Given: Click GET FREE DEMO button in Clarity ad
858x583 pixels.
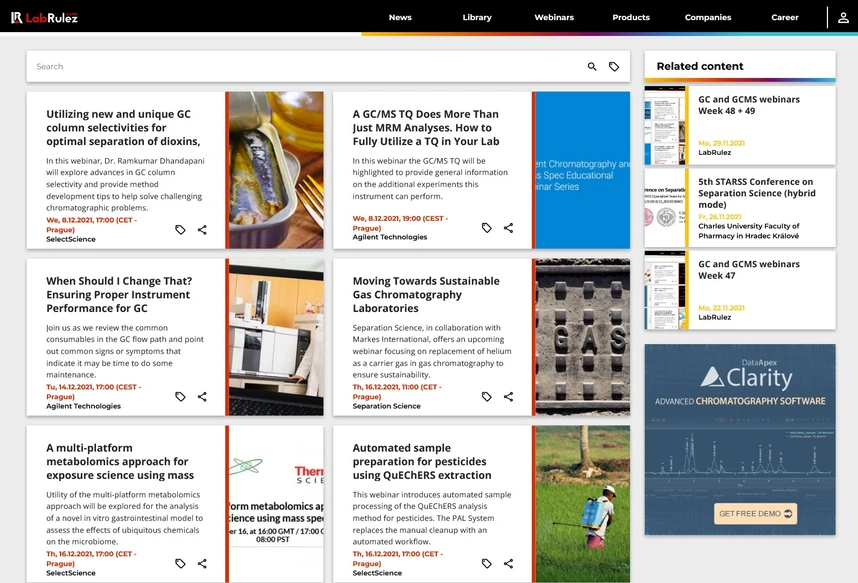Looking at the screenshot, I should (755, 513).
